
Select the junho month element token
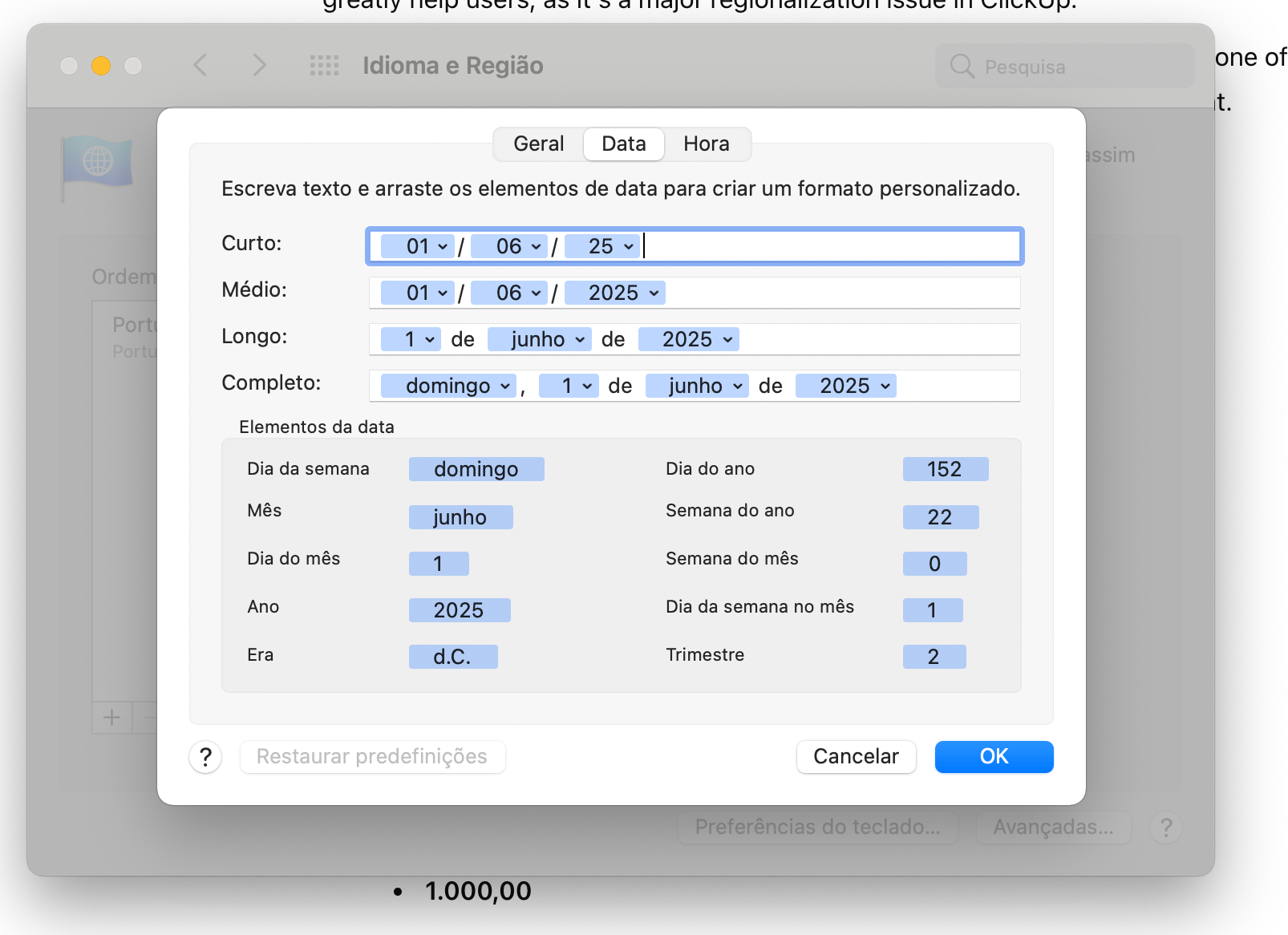460,517
